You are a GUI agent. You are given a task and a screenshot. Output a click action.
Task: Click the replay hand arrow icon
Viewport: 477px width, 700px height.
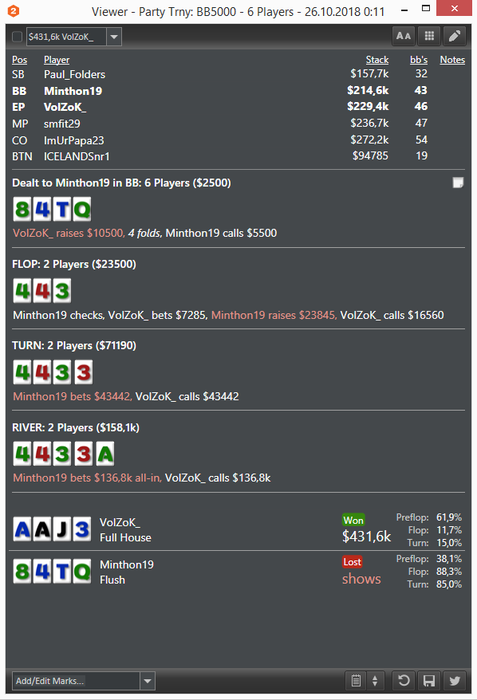(x=403, y=681)
